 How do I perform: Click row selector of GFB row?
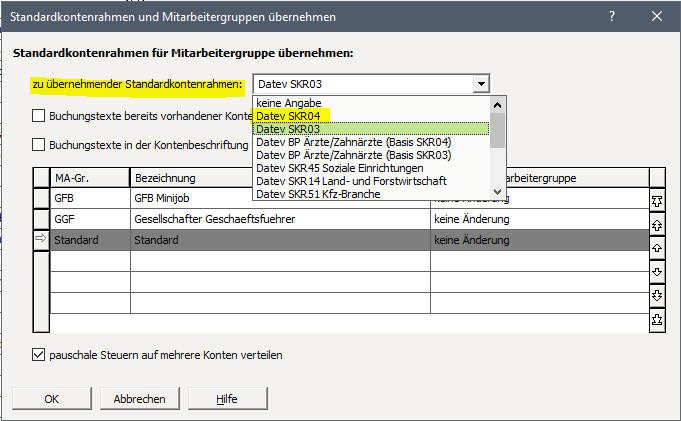click(41, 198)
